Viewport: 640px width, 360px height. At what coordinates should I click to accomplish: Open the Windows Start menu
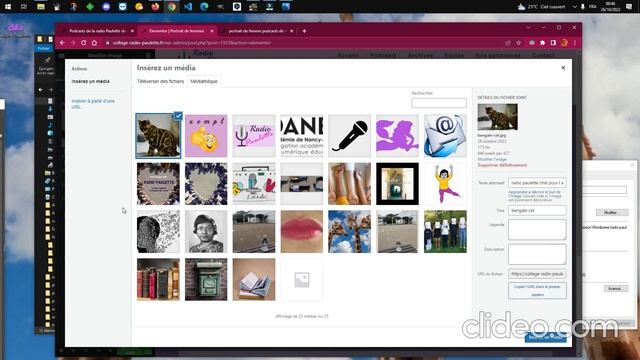(8, 7)
